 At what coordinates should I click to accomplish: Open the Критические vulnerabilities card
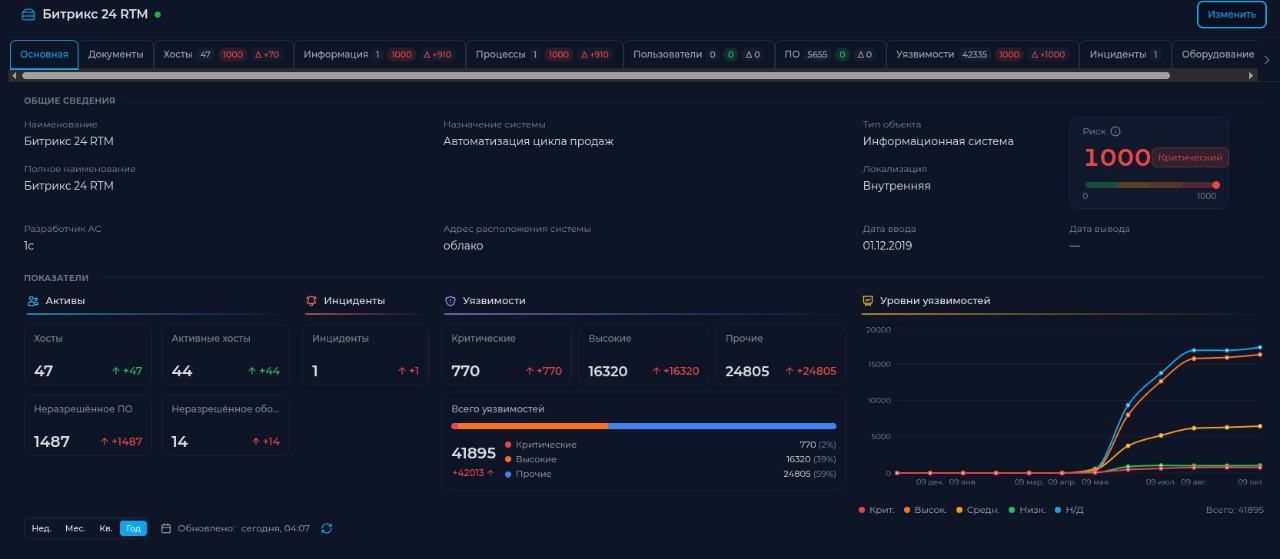pyautogui.click(x=506, y=355)
